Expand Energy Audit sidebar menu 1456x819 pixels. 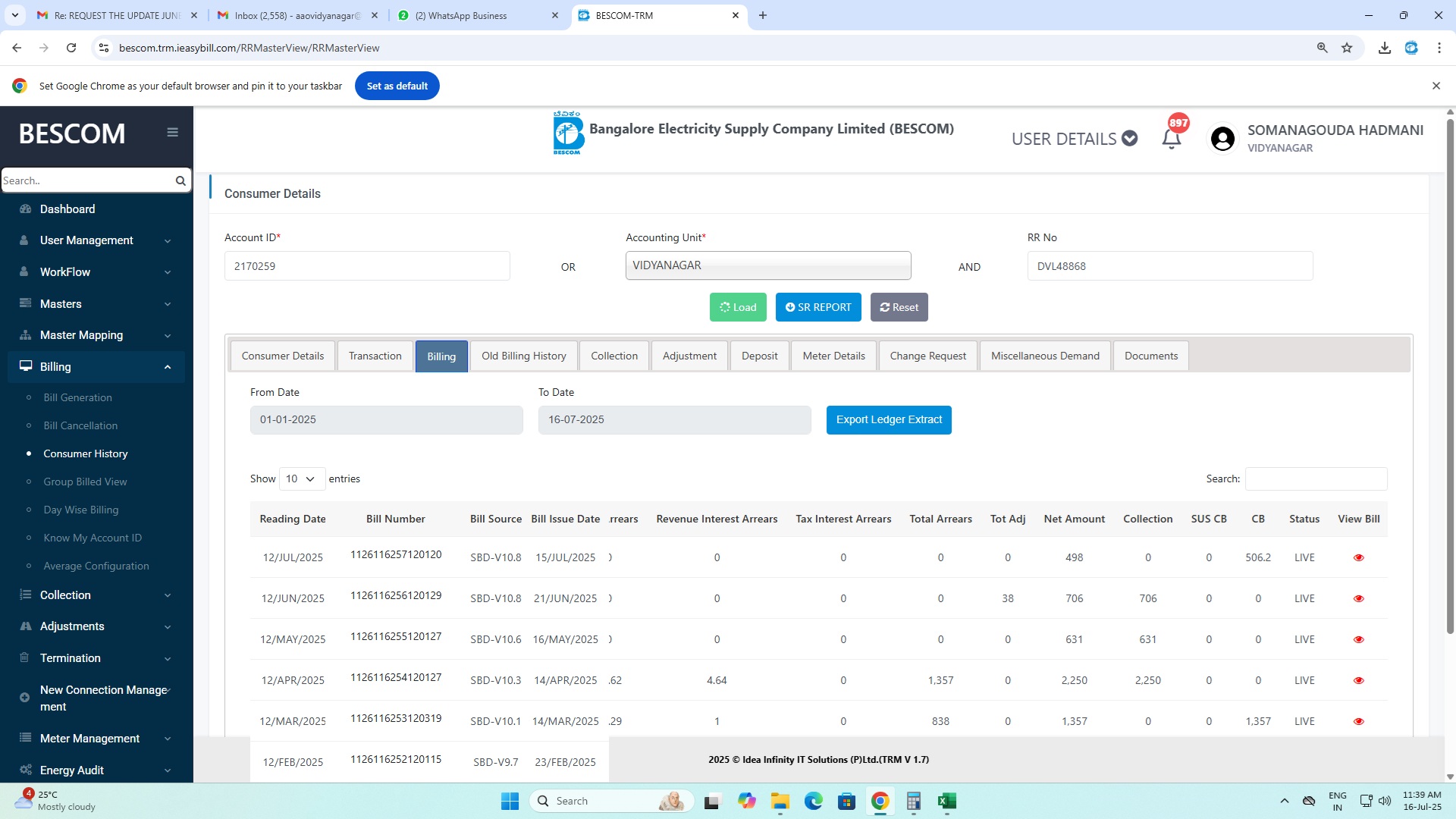pyautogui.click(x=96, y=770)
